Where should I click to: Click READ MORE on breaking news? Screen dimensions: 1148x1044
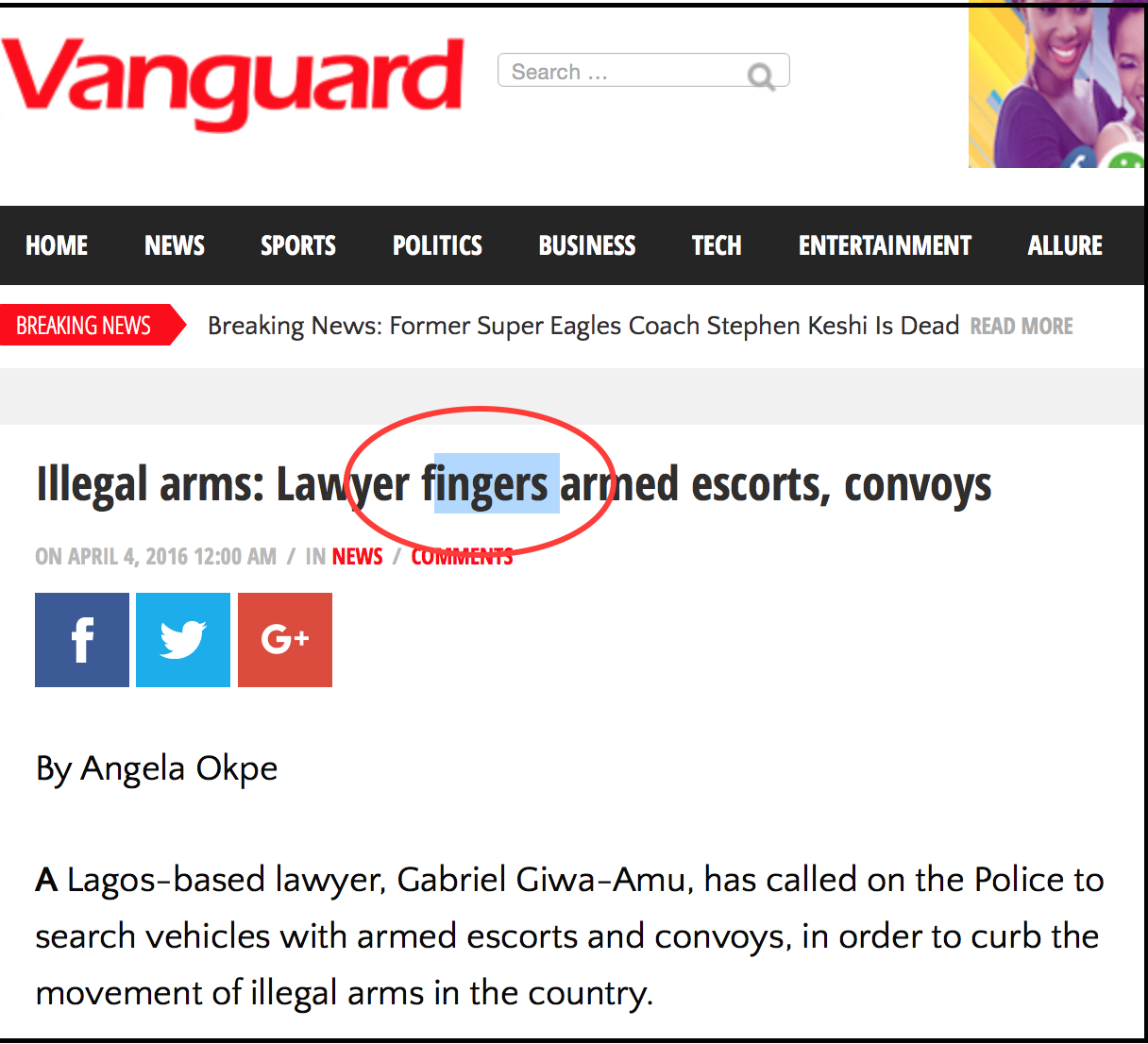pyautogui.click(x=1021, y=327)
